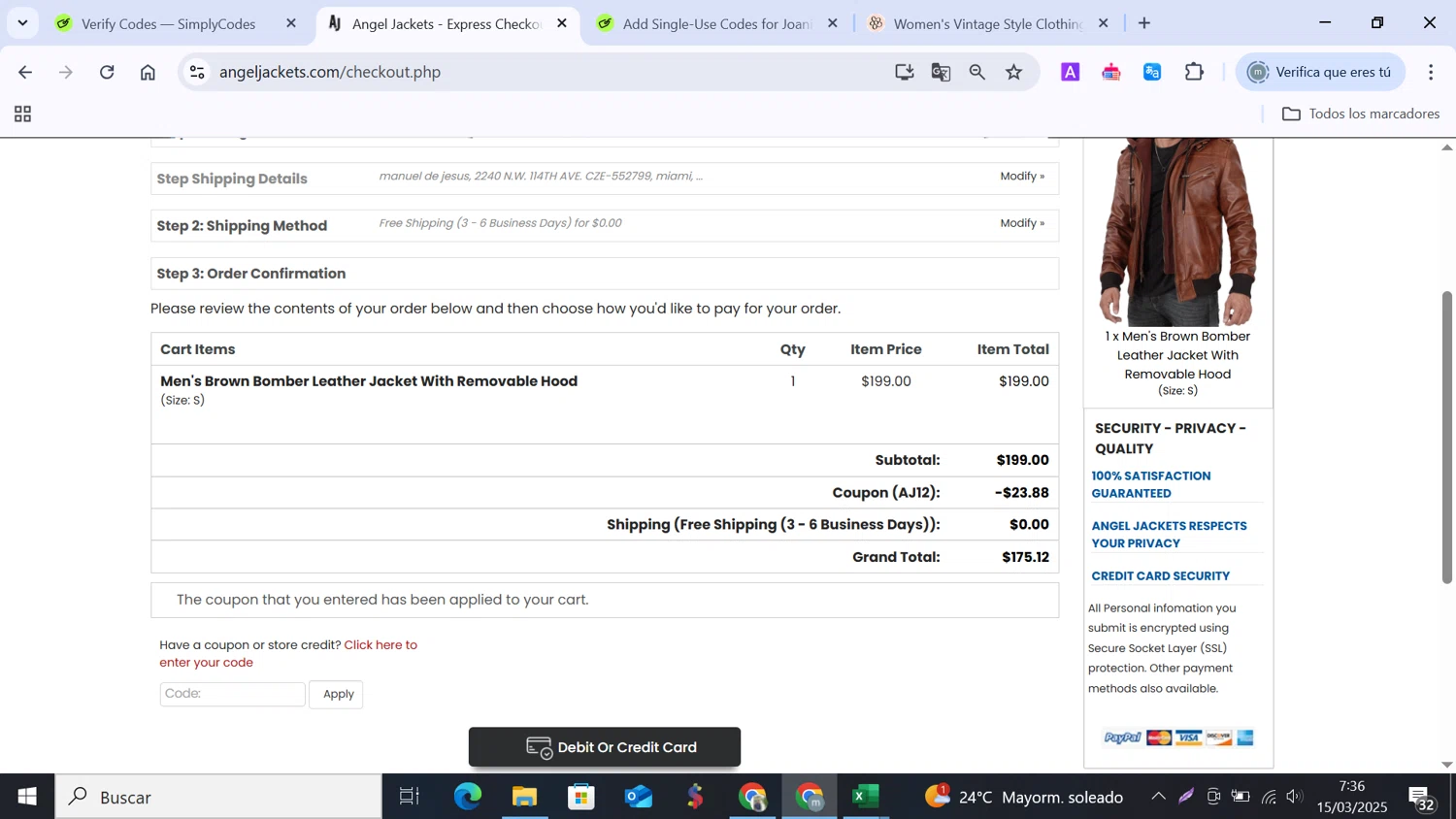
Task: Open the volume control icon
Action: (x=1295, y=797)
